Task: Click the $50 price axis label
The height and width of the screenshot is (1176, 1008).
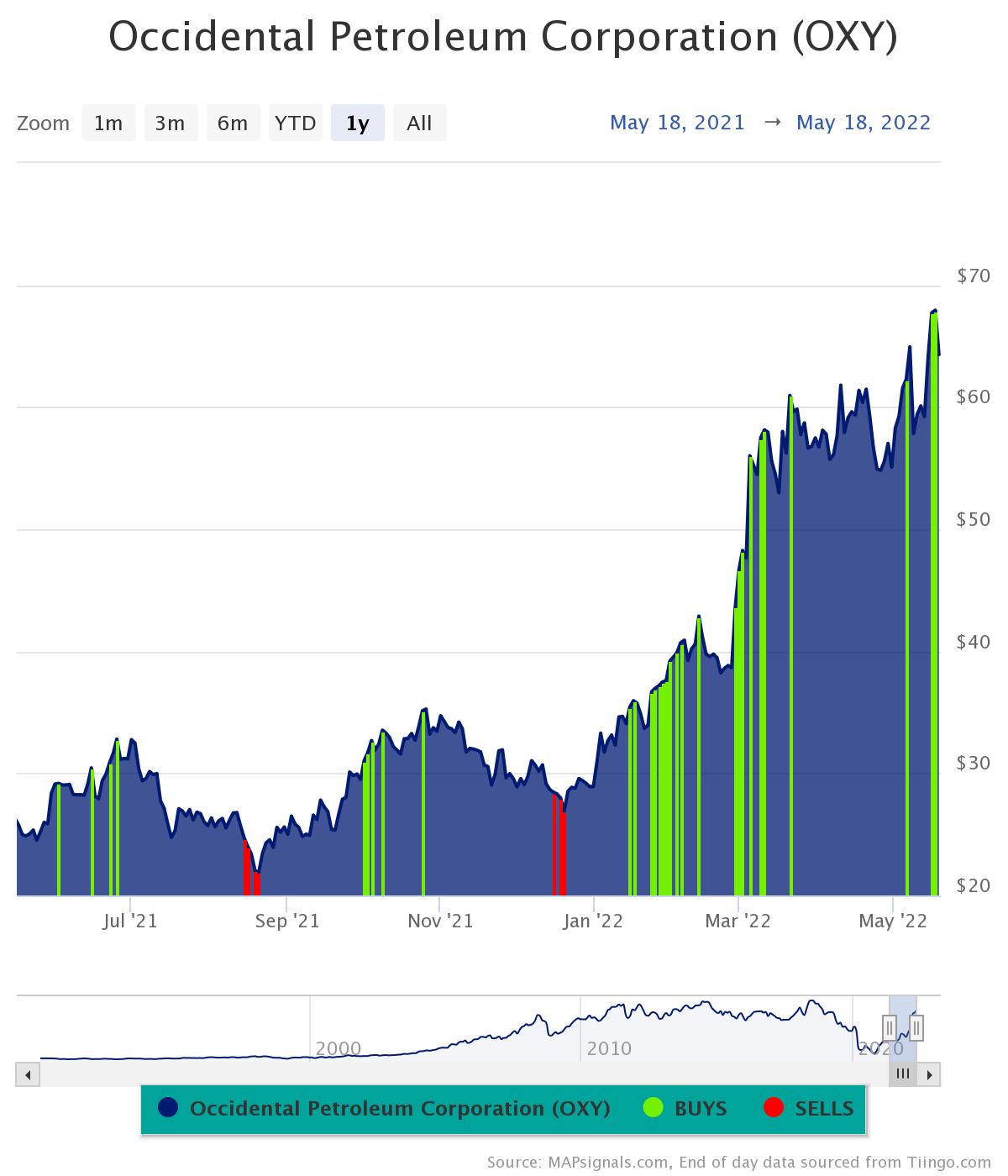Action: [974, 519]
